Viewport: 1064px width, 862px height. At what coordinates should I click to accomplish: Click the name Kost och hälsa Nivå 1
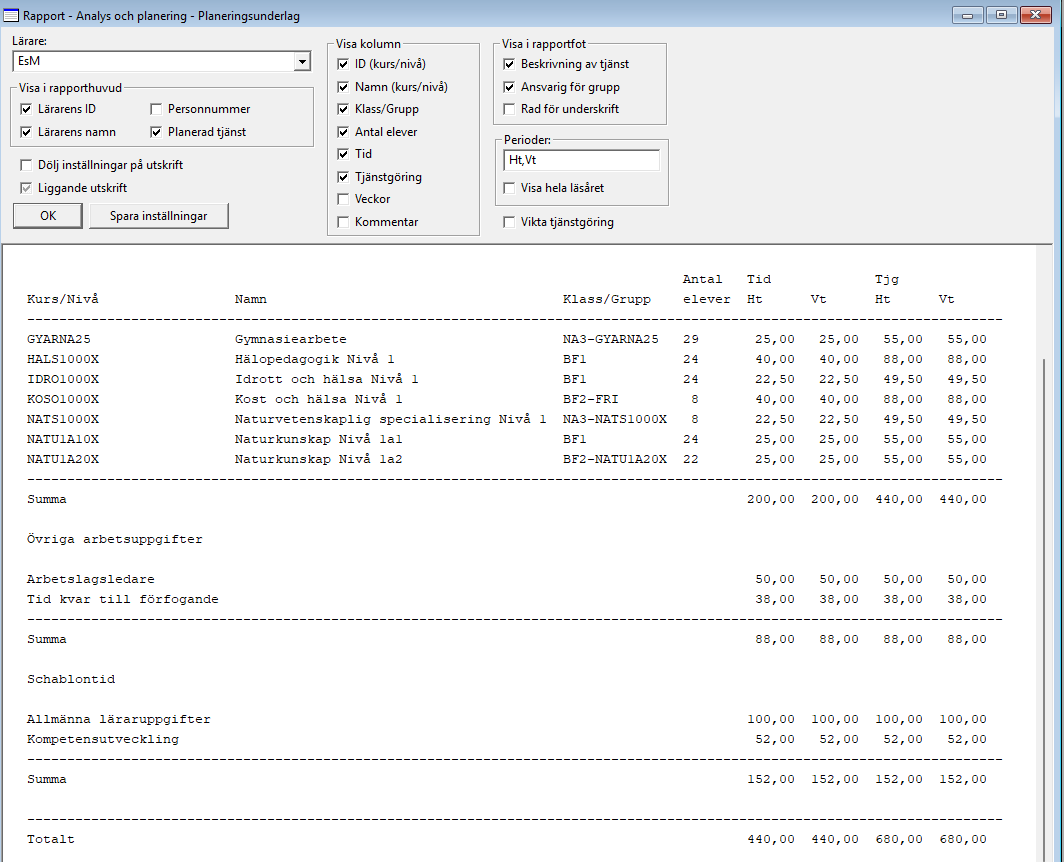point(319,399)
